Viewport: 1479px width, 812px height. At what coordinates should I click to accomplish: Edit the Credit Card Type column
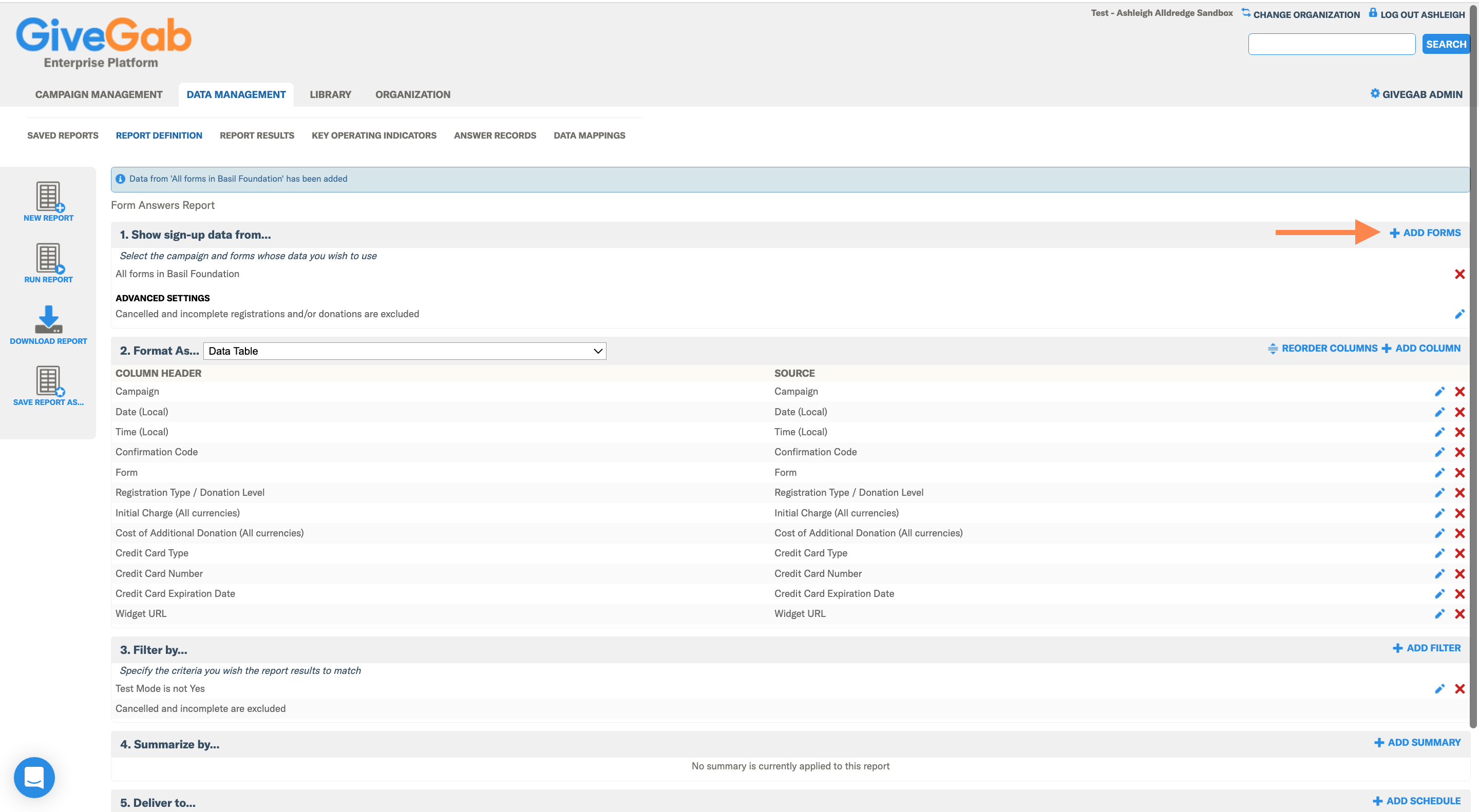pos(1439,553)
